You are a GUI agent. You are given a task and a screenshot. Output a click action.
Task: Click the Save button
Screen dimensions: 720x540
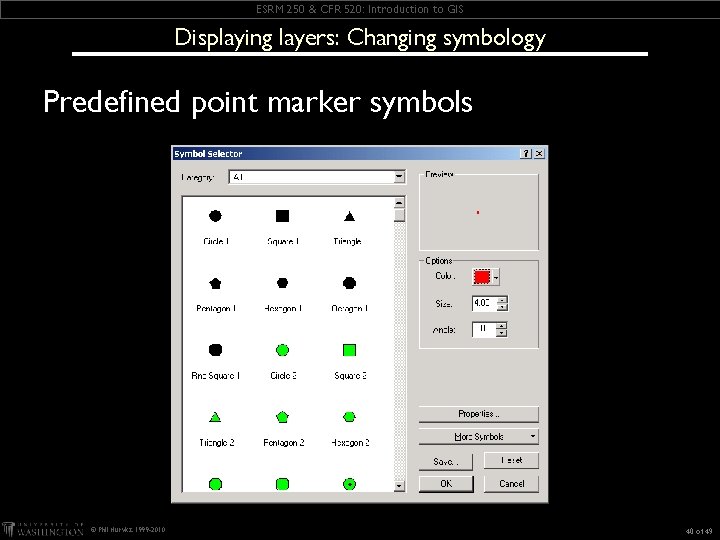click(x=445, y=461)
